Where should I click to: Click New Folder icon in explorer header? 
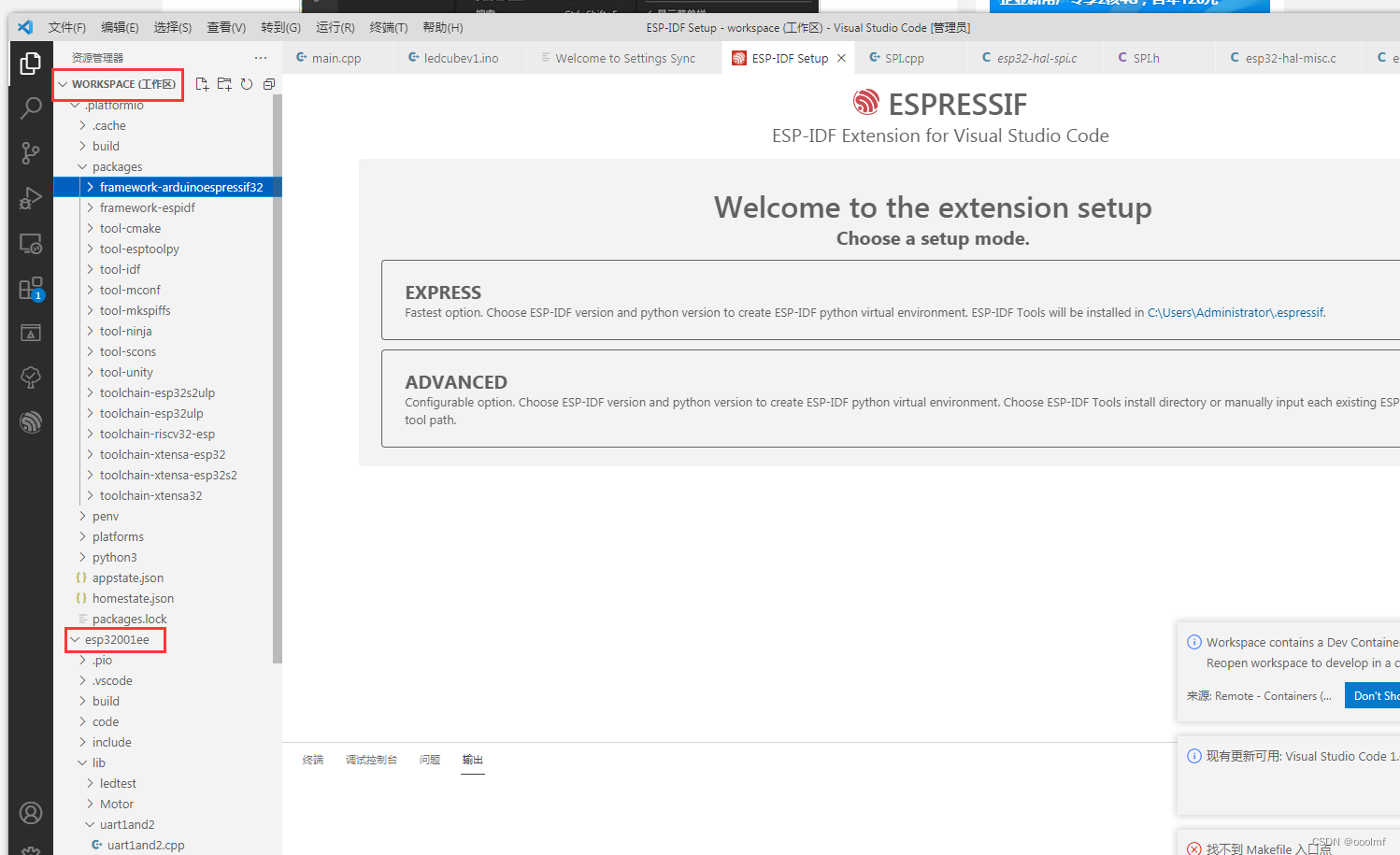(224, 84)
